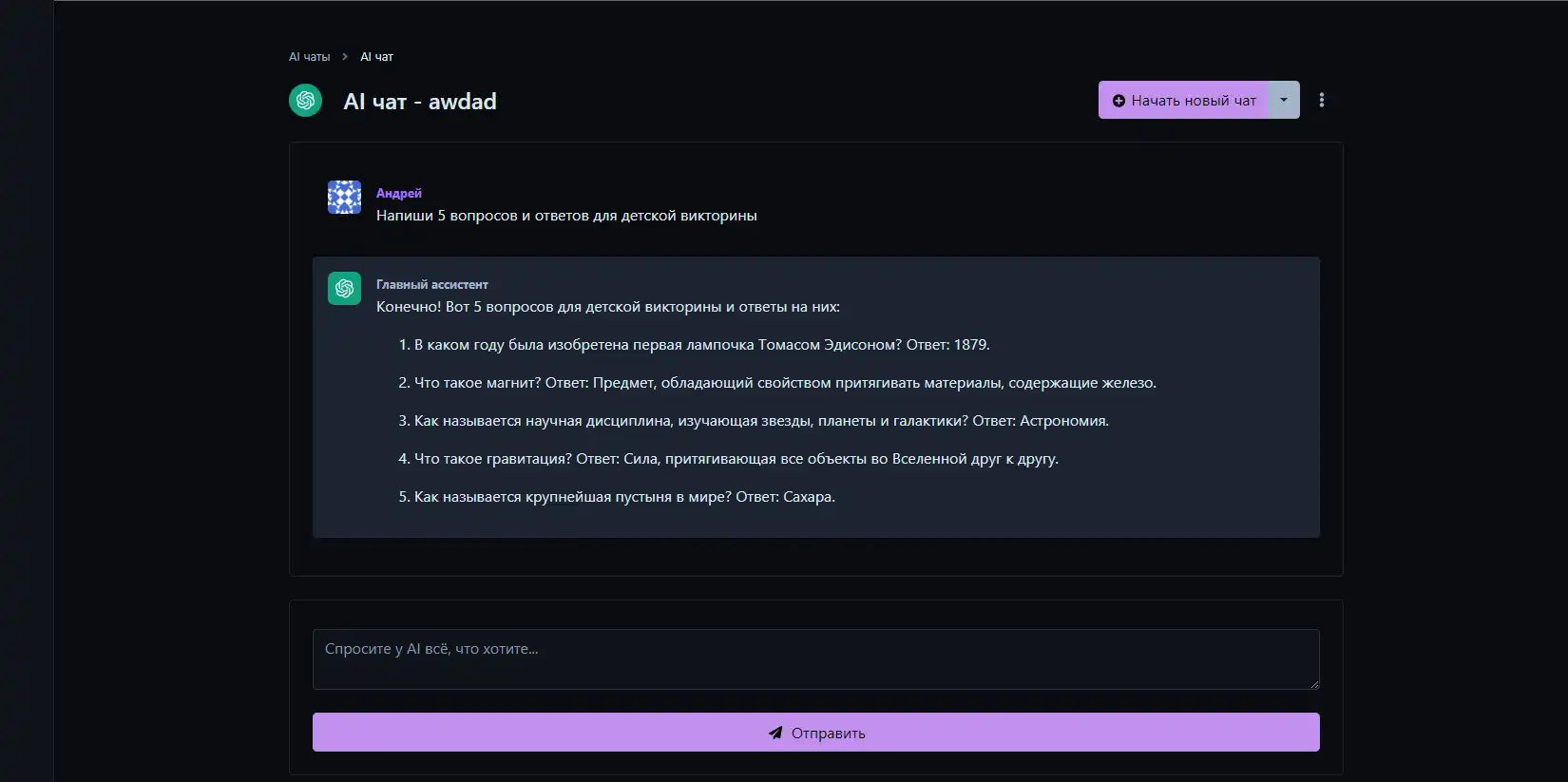Click the textarea resize handle
Screen dimensions: 1568x782
(1314, 683)
